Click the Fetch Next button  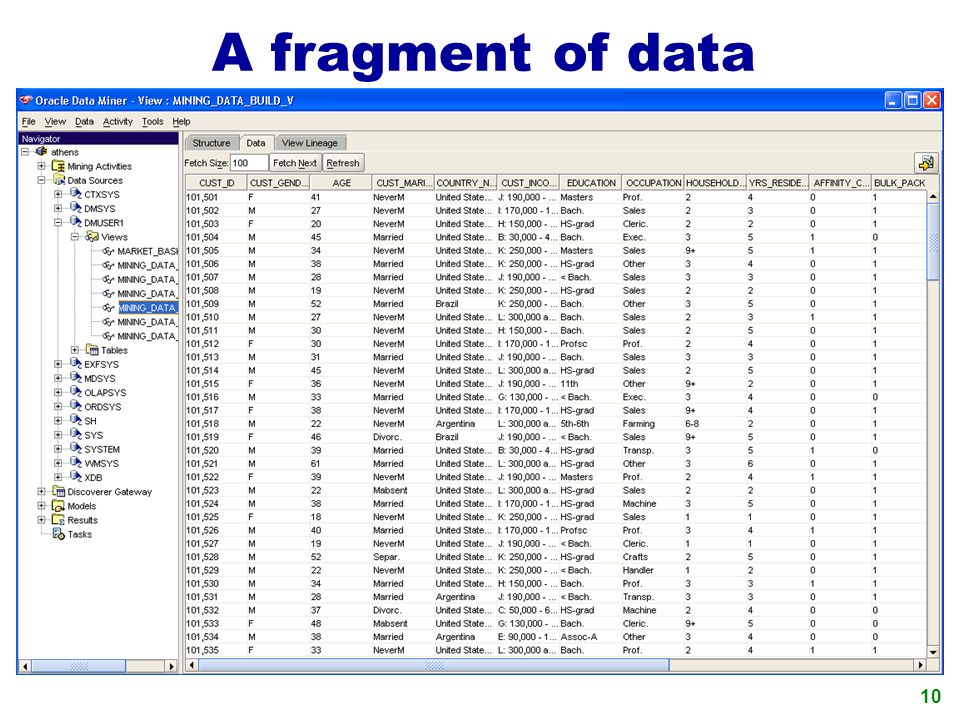(295, 163)
